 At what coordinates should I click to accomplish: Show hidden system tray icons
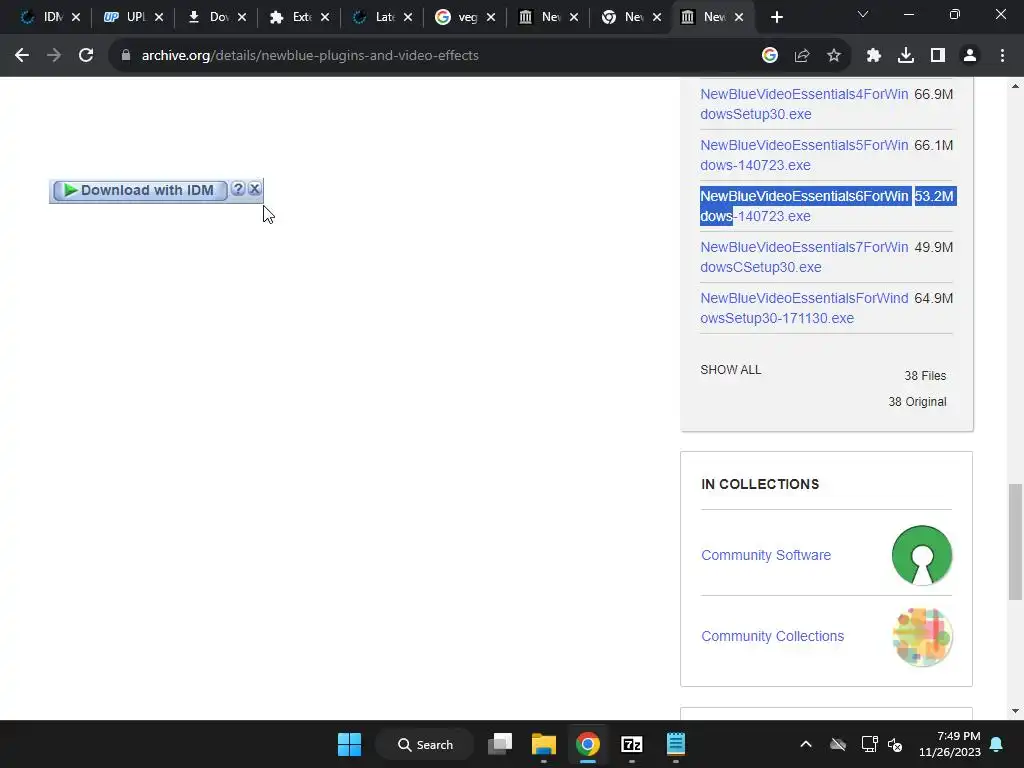point(806,744)
